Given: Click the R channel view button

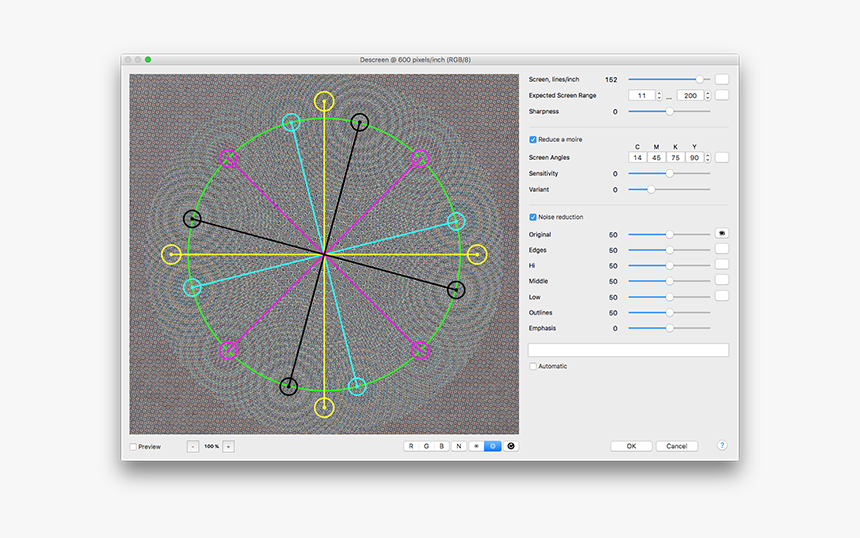Looking at the screenshot, I should [411, 446].
